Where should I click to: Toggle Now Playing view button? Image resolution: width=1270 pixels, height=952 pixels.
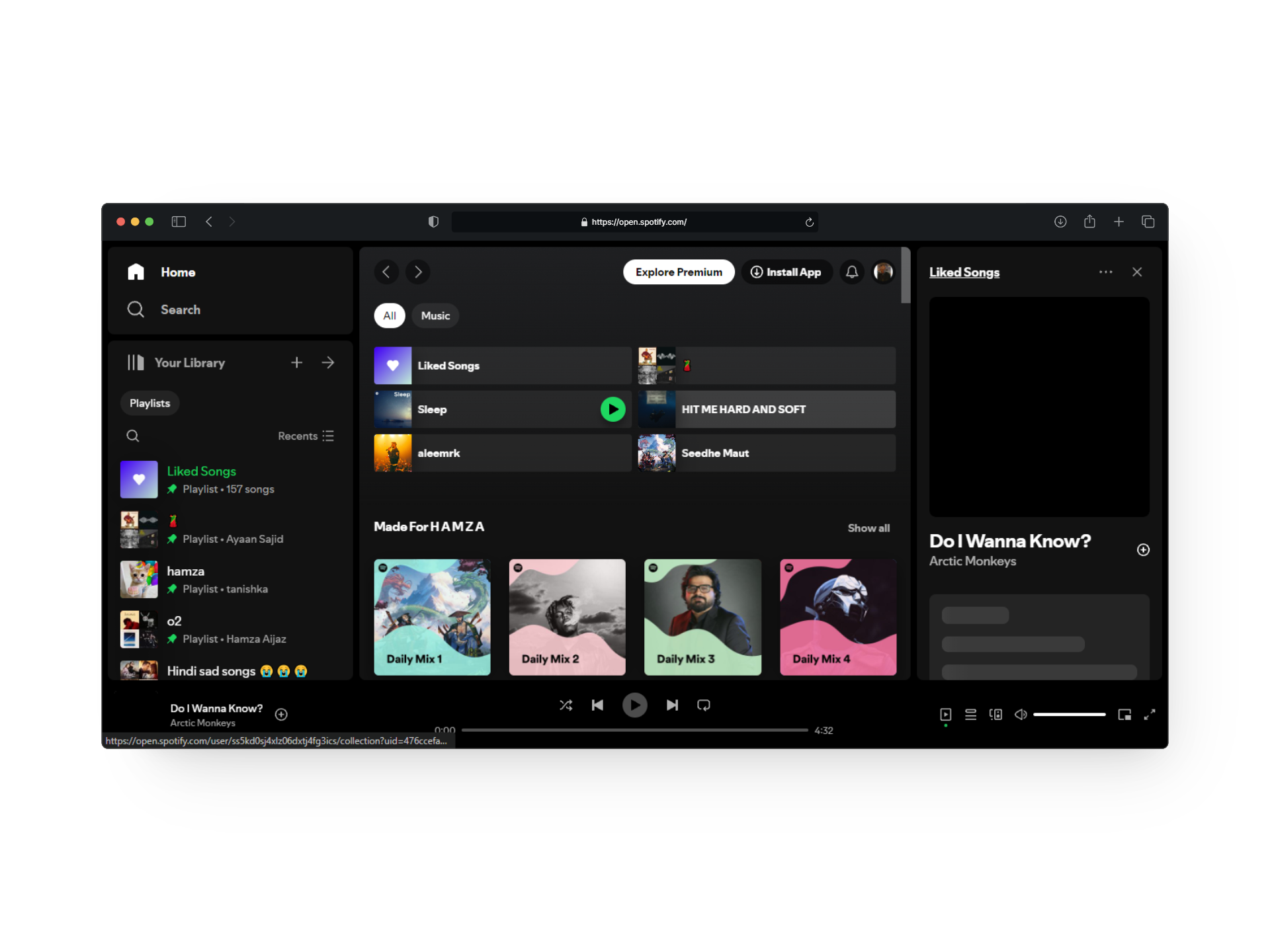click(945, 714)
